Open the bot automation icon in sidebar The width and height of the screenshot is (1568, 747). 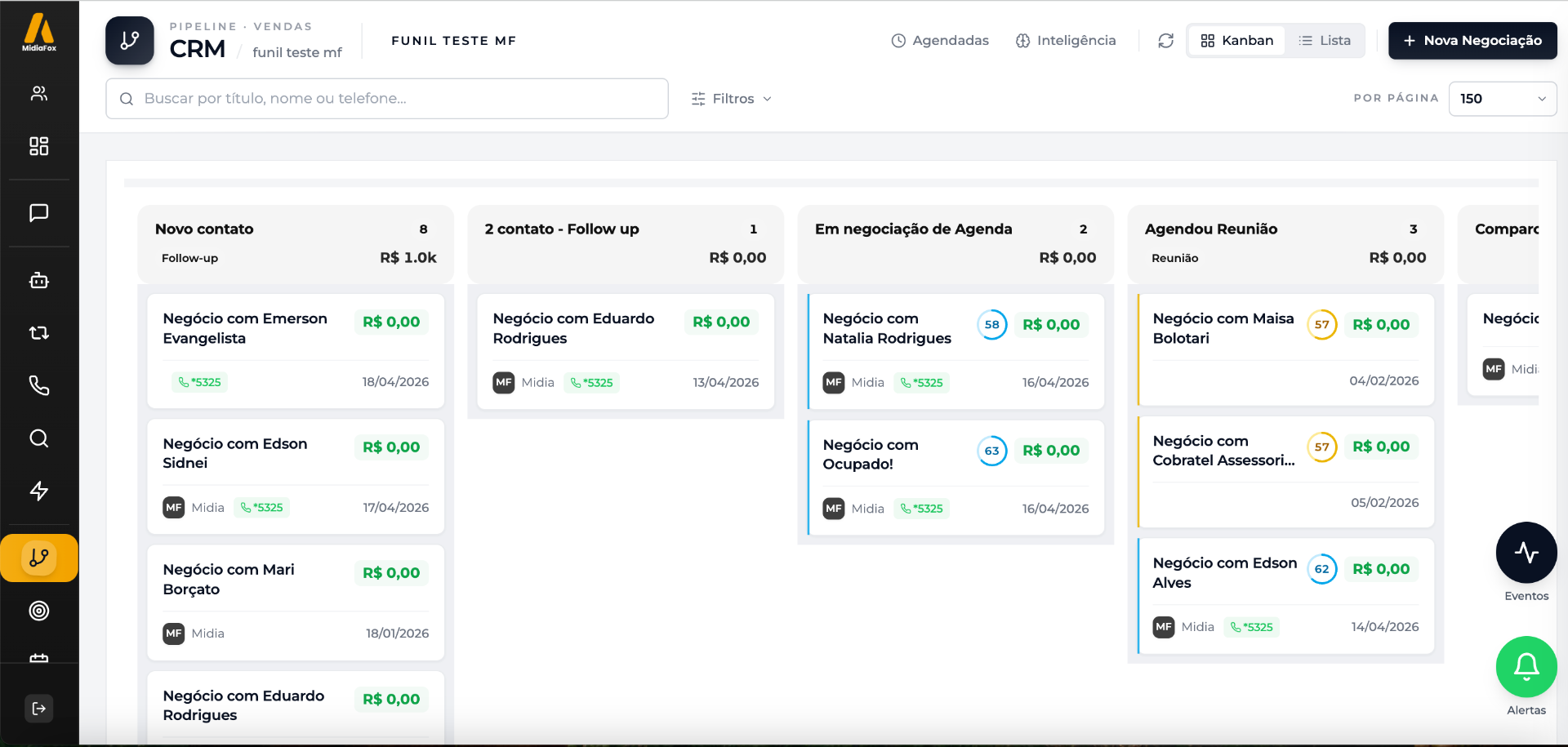tap(39, 280)
